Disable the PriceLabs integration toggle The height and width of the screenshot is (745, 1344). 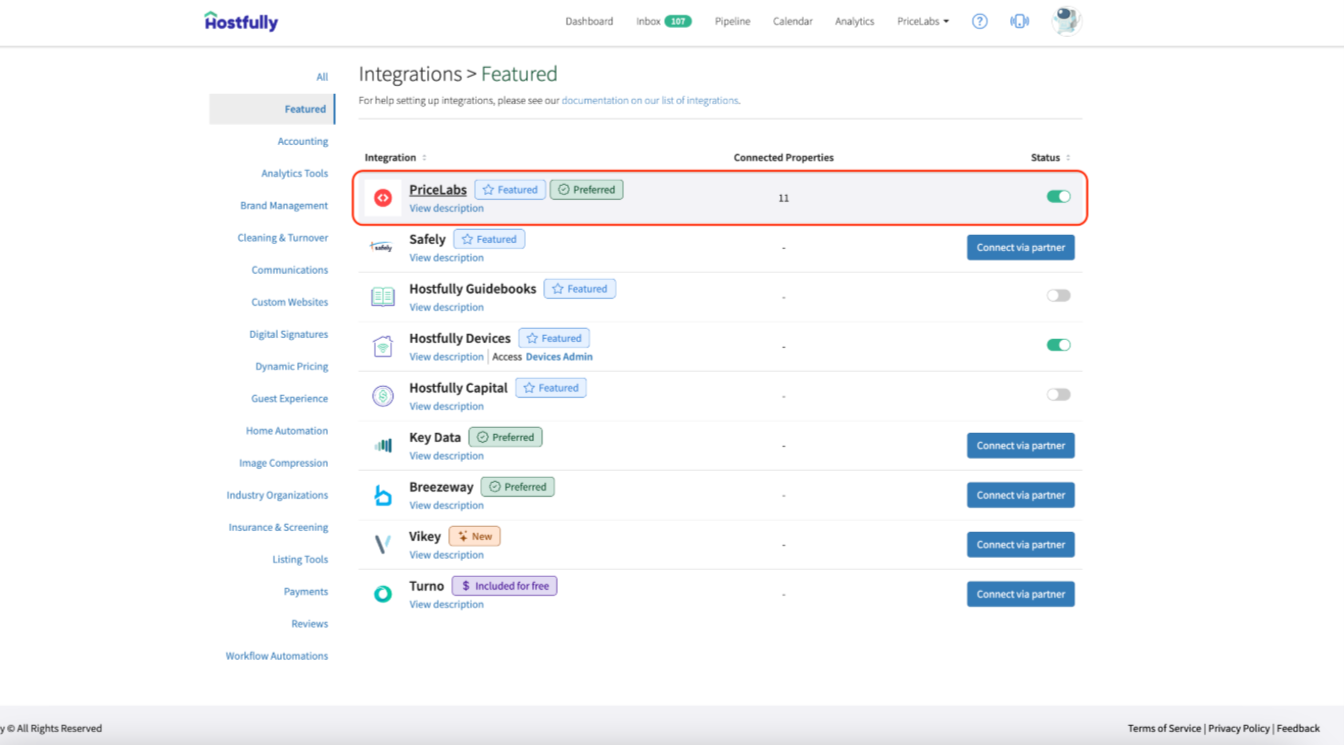[x=1058, y=197]
